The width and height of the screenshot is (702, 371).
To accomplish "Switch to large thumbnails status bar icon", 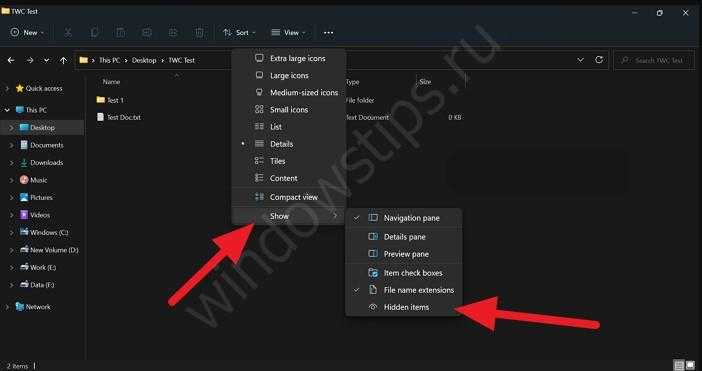I will click(691, 366).
